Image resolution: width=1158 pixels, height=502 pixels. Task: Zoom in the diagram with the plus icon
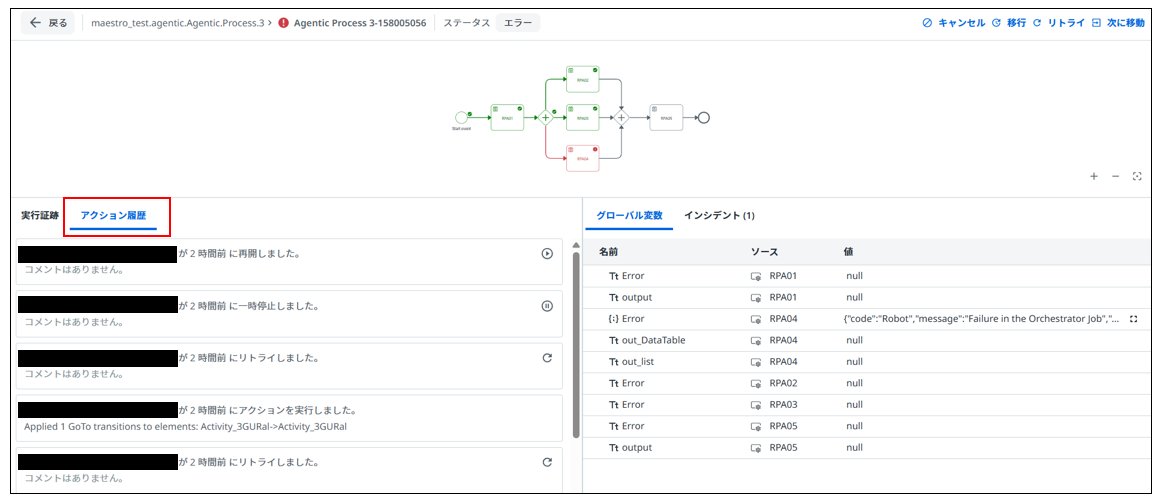point(1094,176)
